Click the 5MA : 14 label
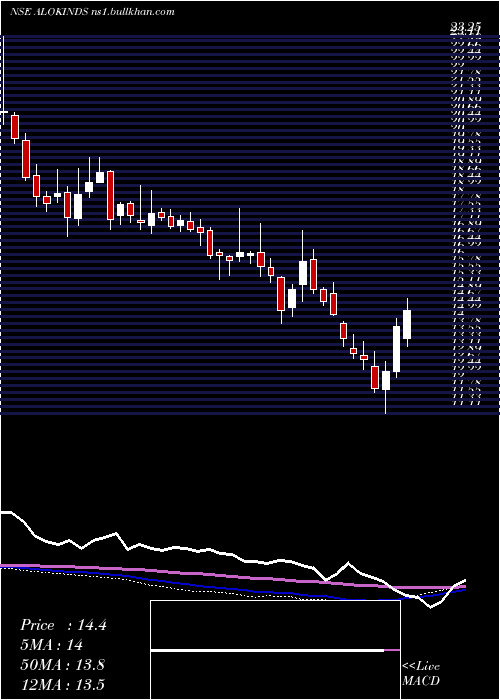 point(51,645)
